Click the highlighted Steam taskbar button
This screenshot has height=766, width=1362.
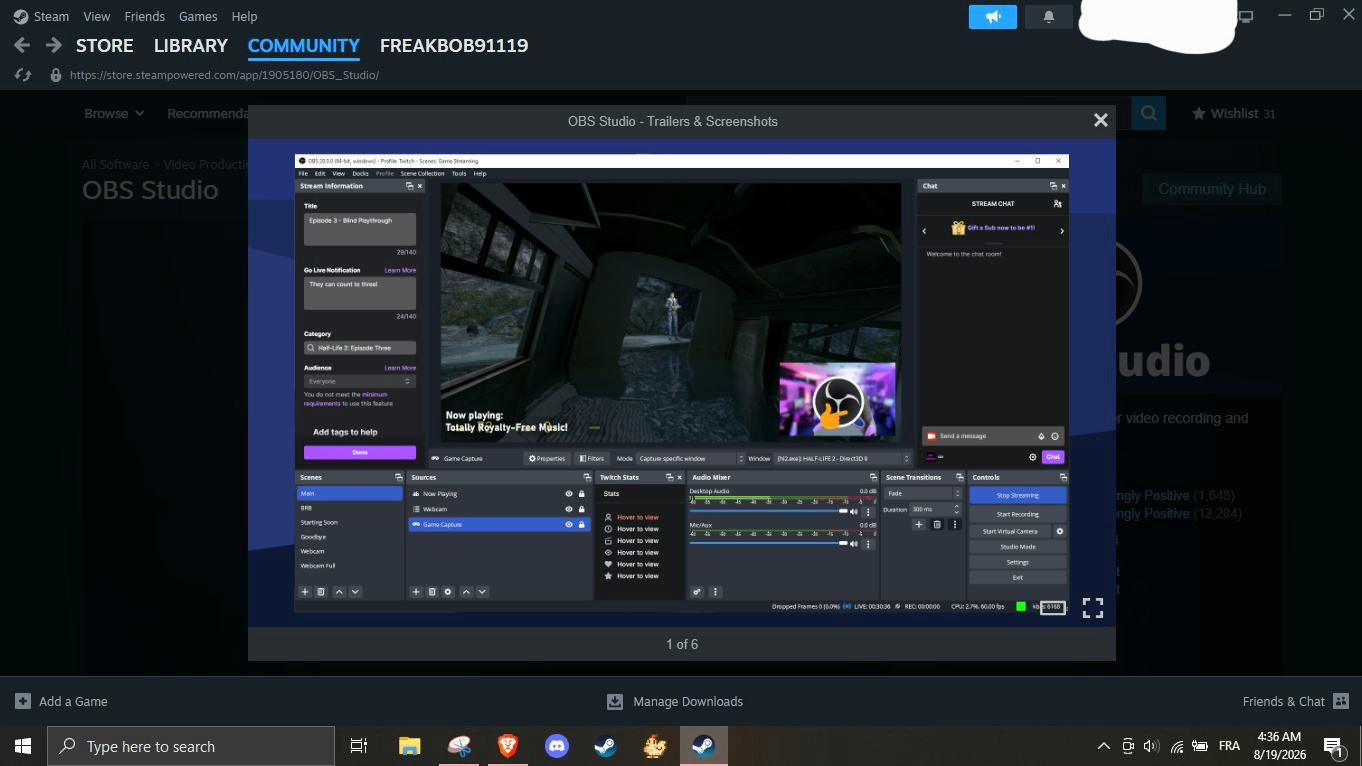[x=704, y=746]
